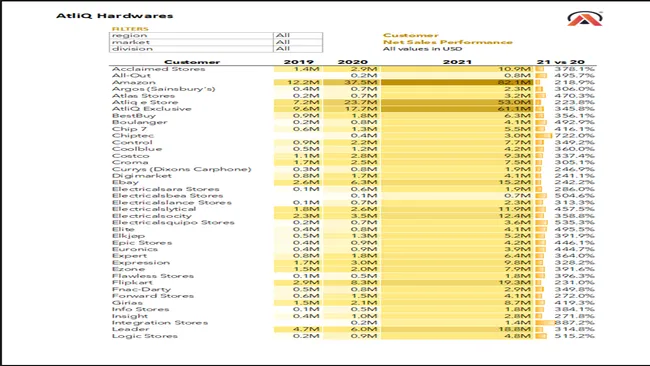Select the Forward Stores customer name
The height and width of the screenshot is (366, 650).
click(153, 296)
